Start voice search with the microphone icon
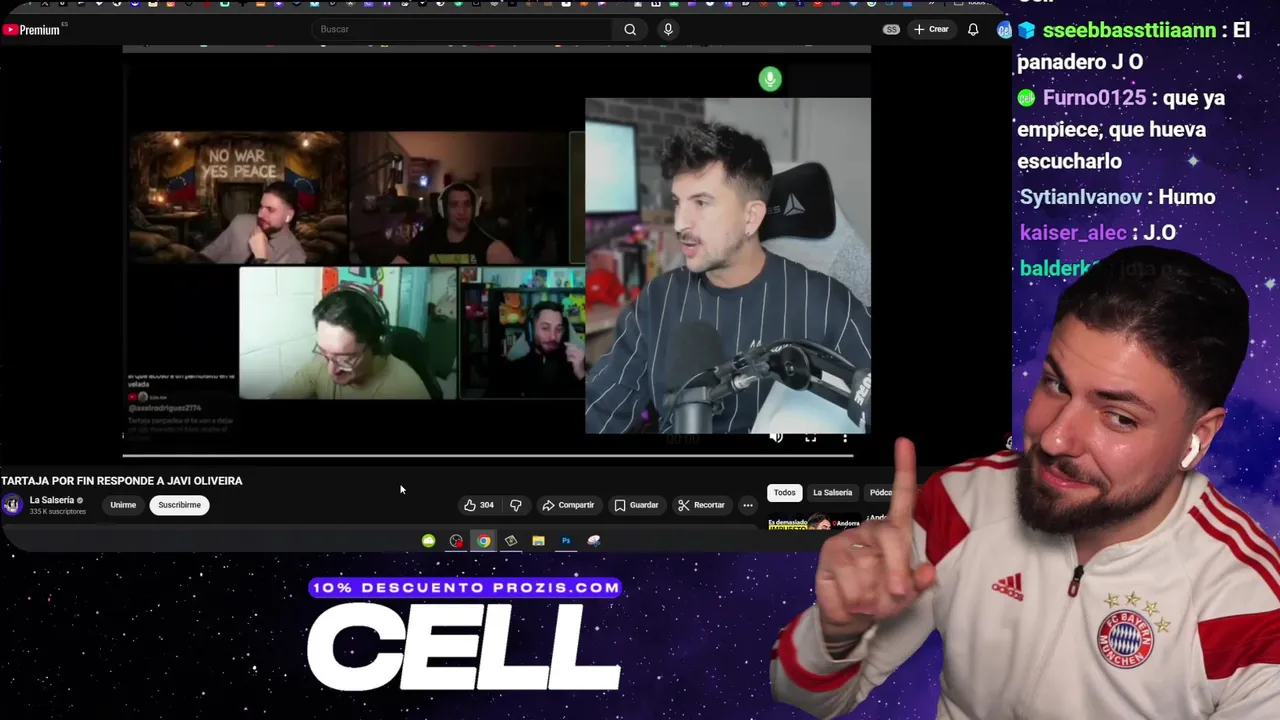The image size is (1280, 720). pos(668,29)
